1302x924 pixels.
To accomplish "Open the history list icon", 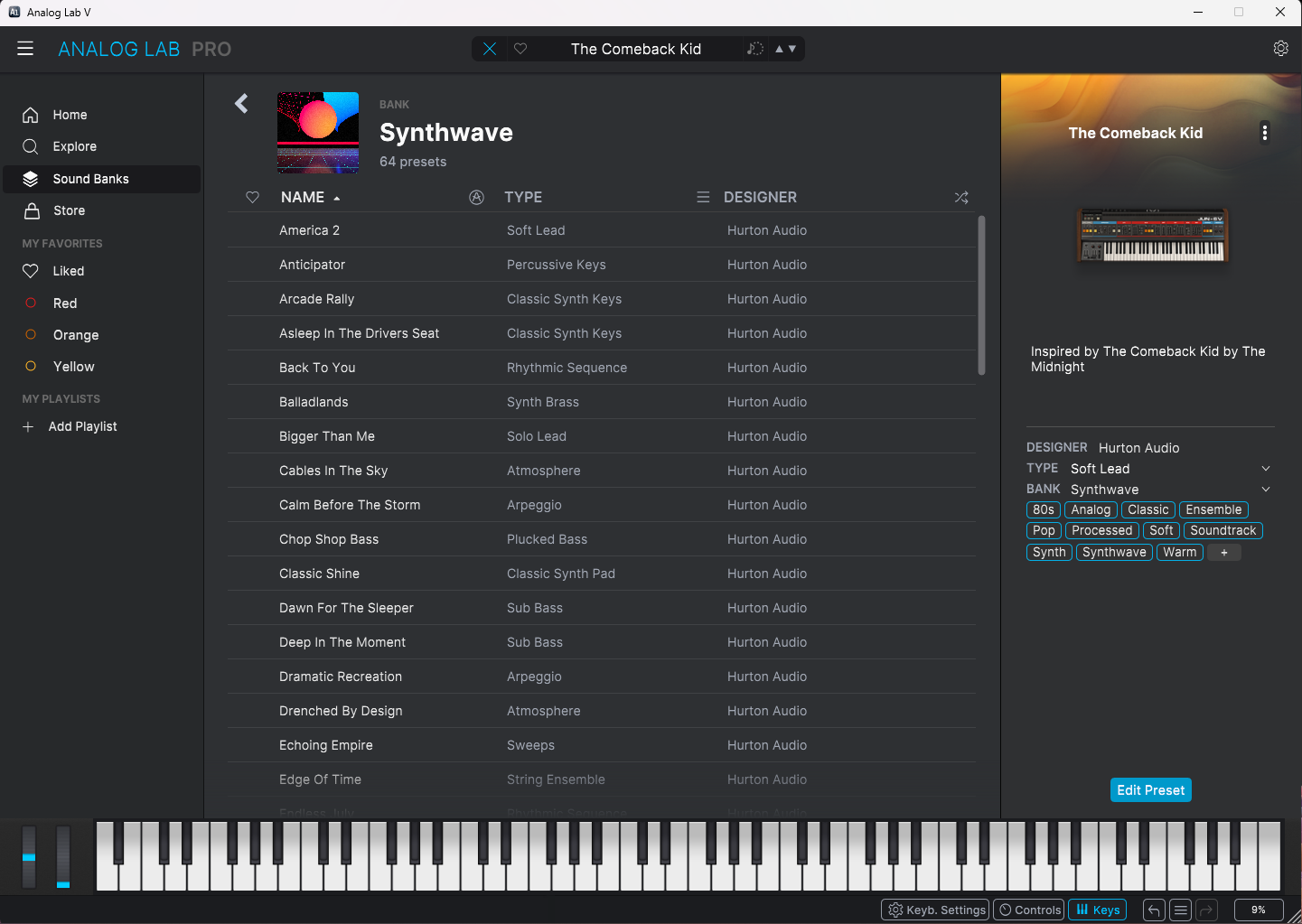I will click(x=1180, y=910).
